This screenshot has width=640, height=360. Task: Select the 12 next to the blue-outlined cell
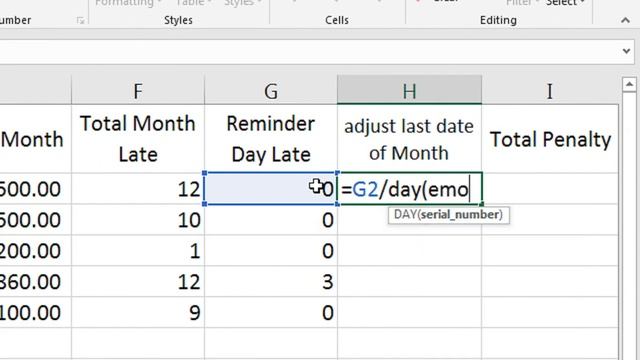click(x=138, y=189)
